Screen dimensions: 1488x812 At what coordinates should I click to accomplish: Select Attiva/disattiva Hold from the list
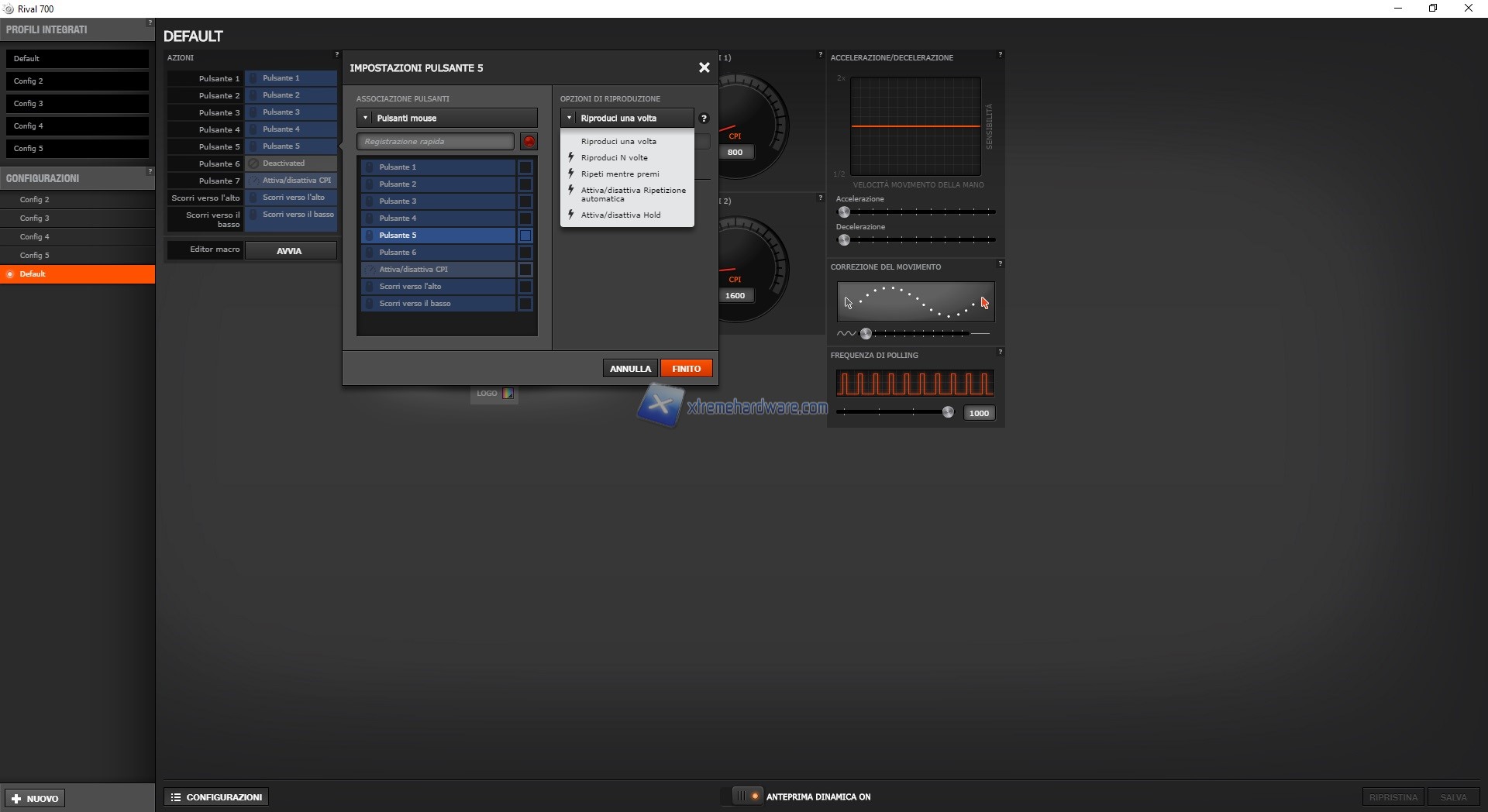621,215
